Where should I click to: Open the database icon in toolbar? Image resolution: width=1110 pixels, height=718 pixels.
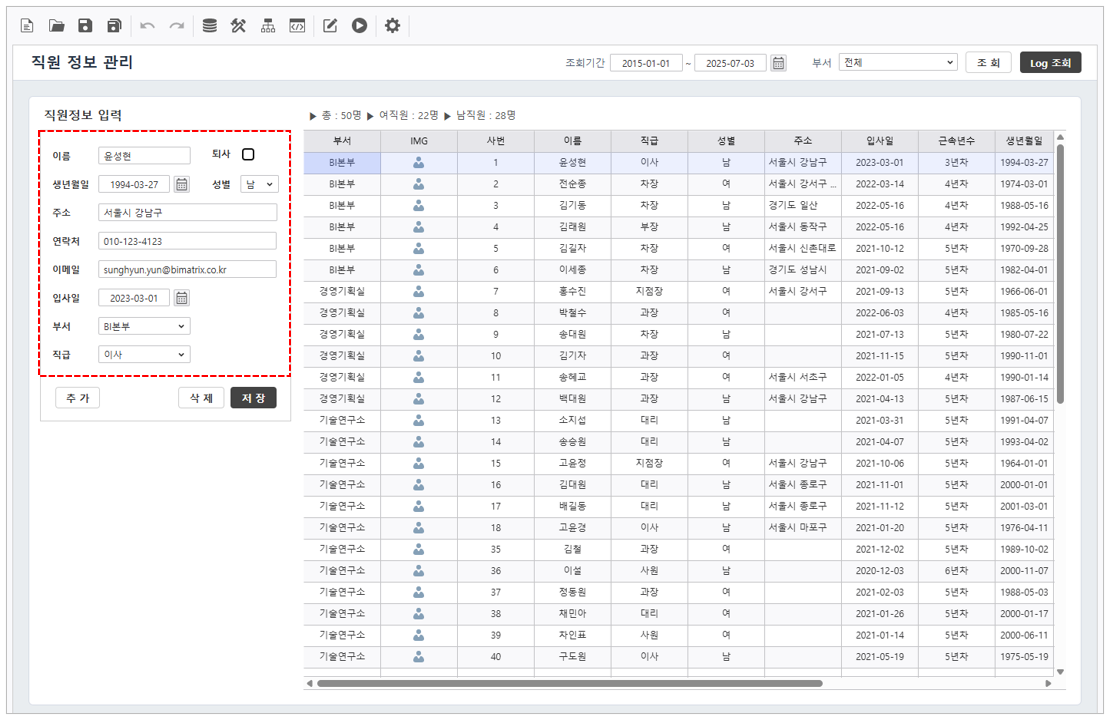click(209, 26)
